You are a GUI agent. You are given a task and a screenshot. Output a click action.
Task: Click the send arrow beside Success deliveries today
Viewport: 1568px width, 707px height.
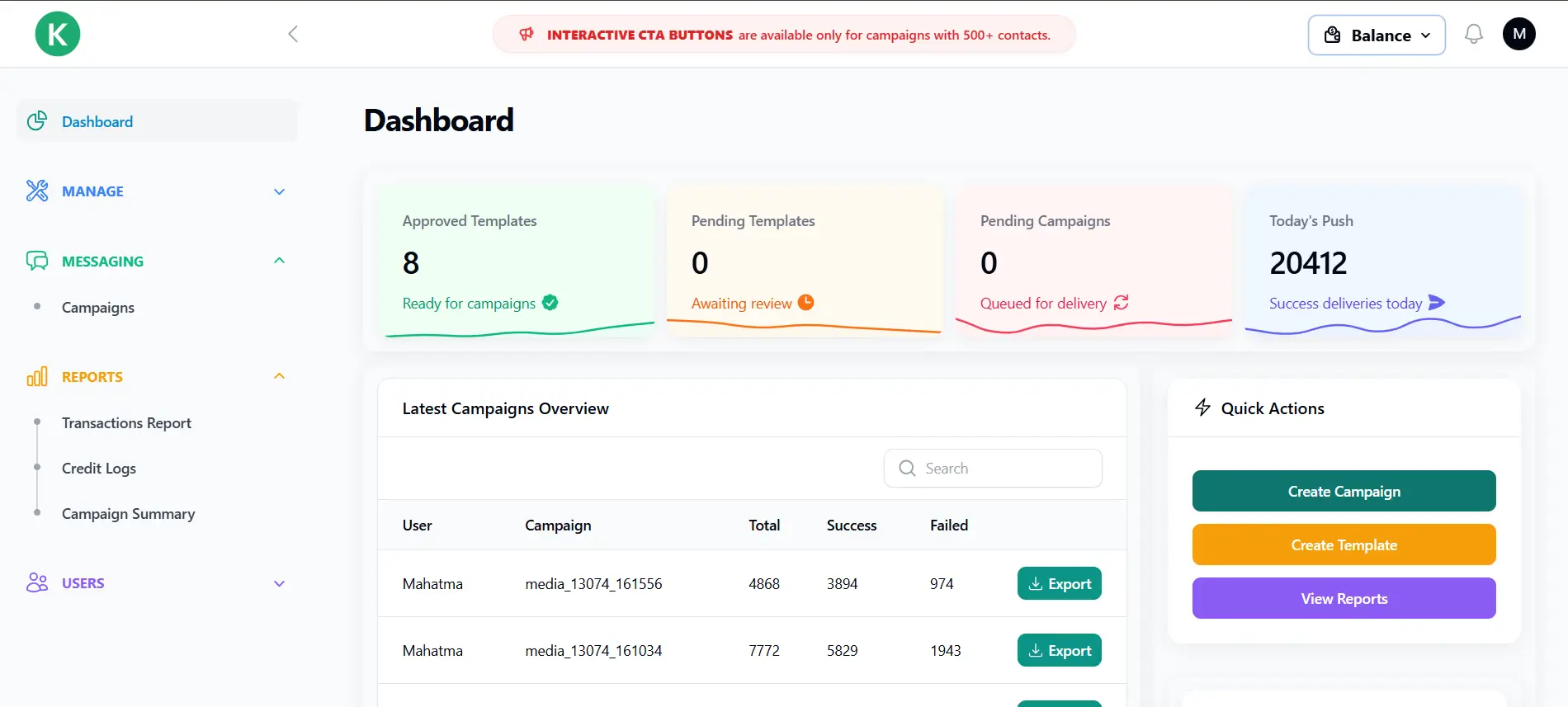point(1437,303)
